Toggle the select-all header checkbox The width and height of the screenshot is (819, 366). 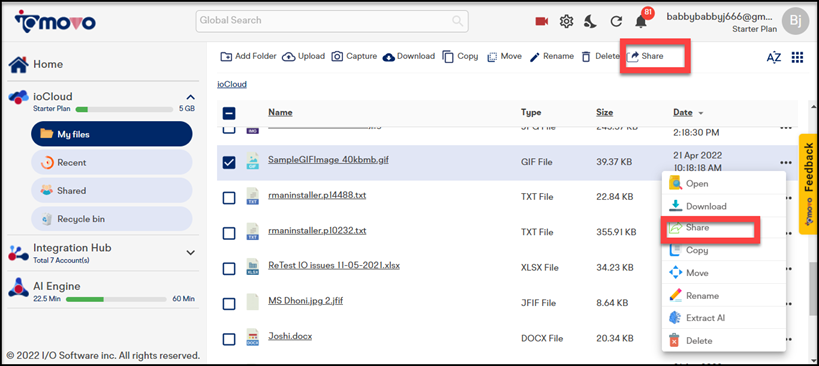[229, 113]
